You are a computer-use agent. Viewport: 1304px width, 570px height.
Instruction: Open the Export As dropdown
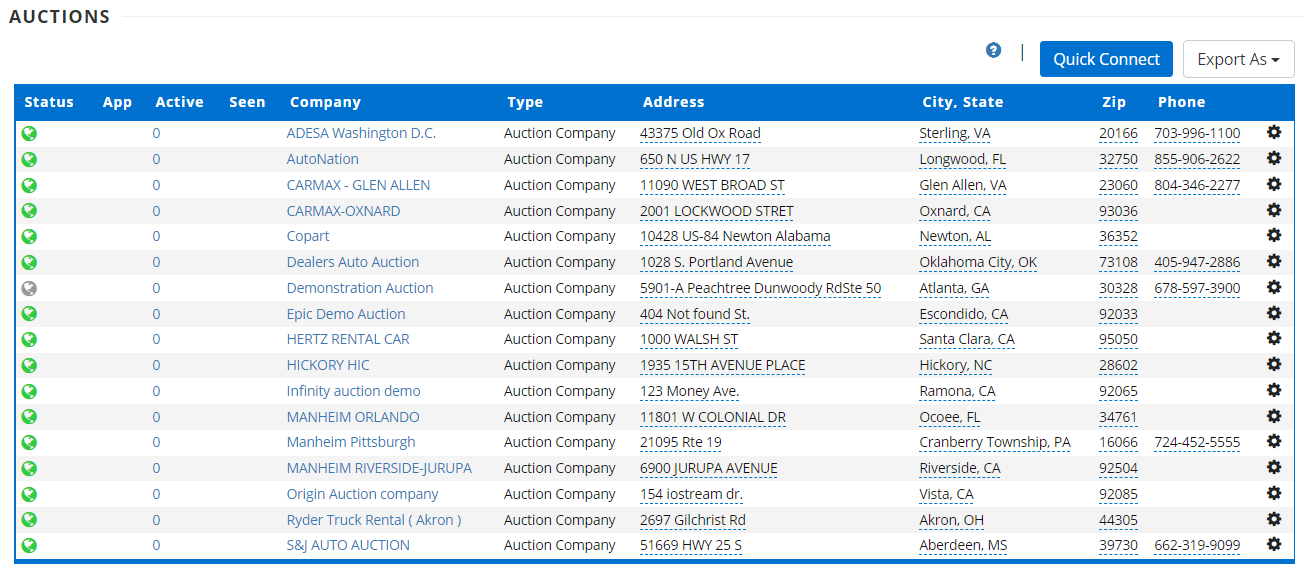click(1238, 59)
